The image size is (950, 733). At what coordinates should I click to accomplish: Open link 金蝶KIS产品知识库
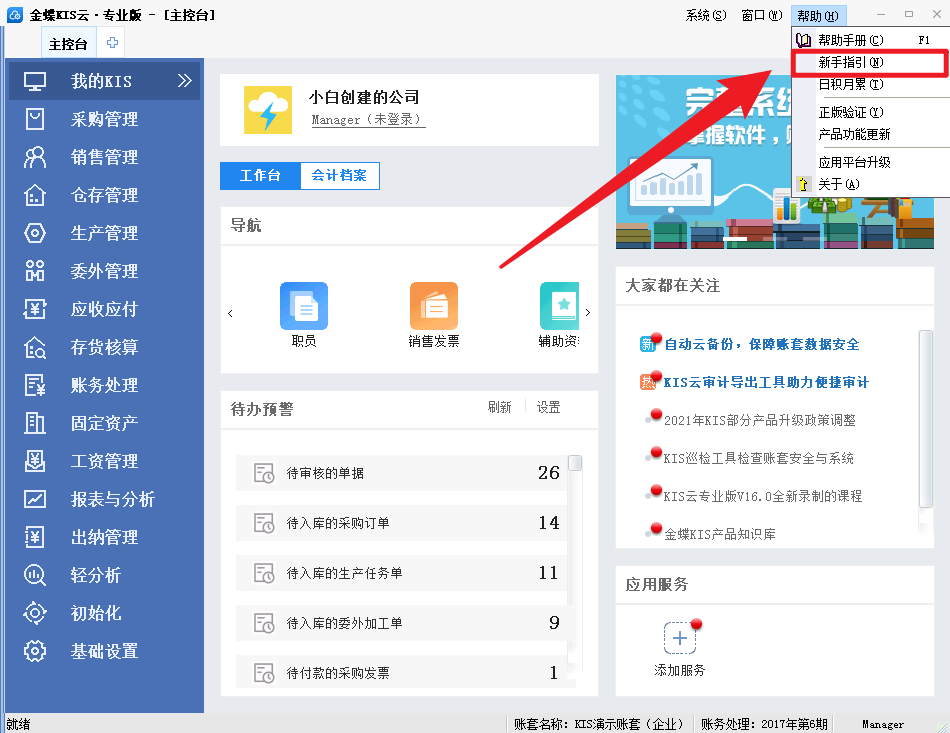720,534
